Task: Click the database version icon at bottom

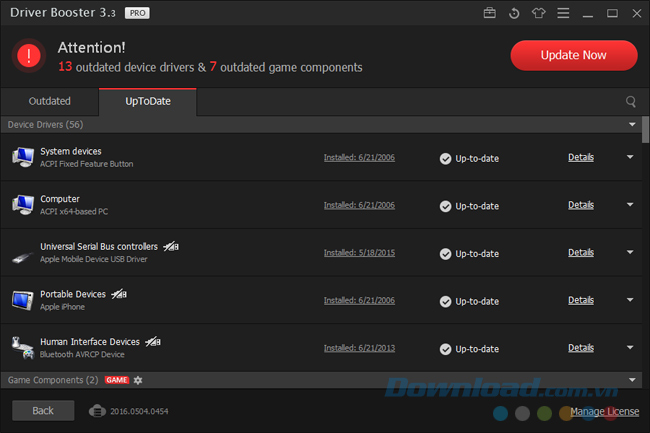Action: tap(97, 411)
